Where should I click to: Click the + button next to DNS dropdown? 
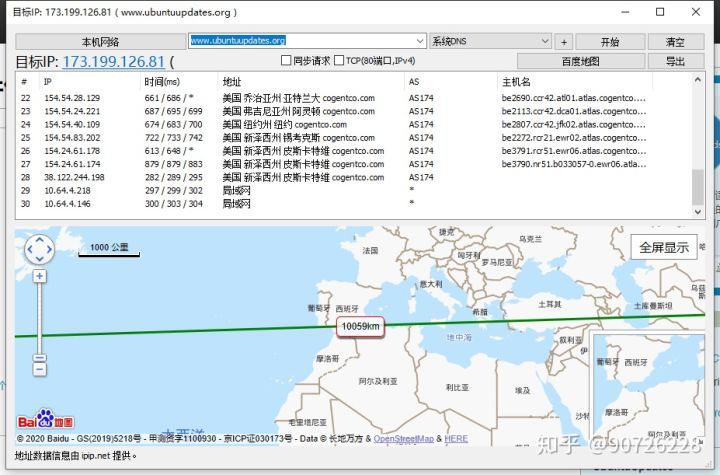(x=564, y=42)
